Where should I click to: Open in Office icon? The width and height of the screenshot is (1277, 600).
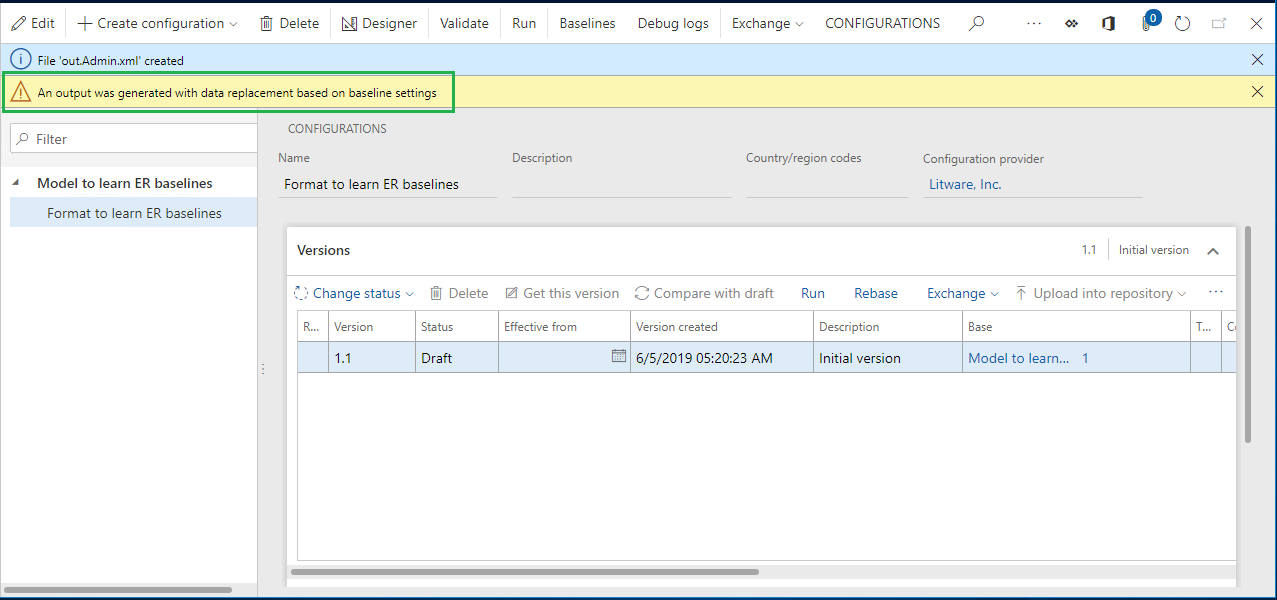[1108, 23]
